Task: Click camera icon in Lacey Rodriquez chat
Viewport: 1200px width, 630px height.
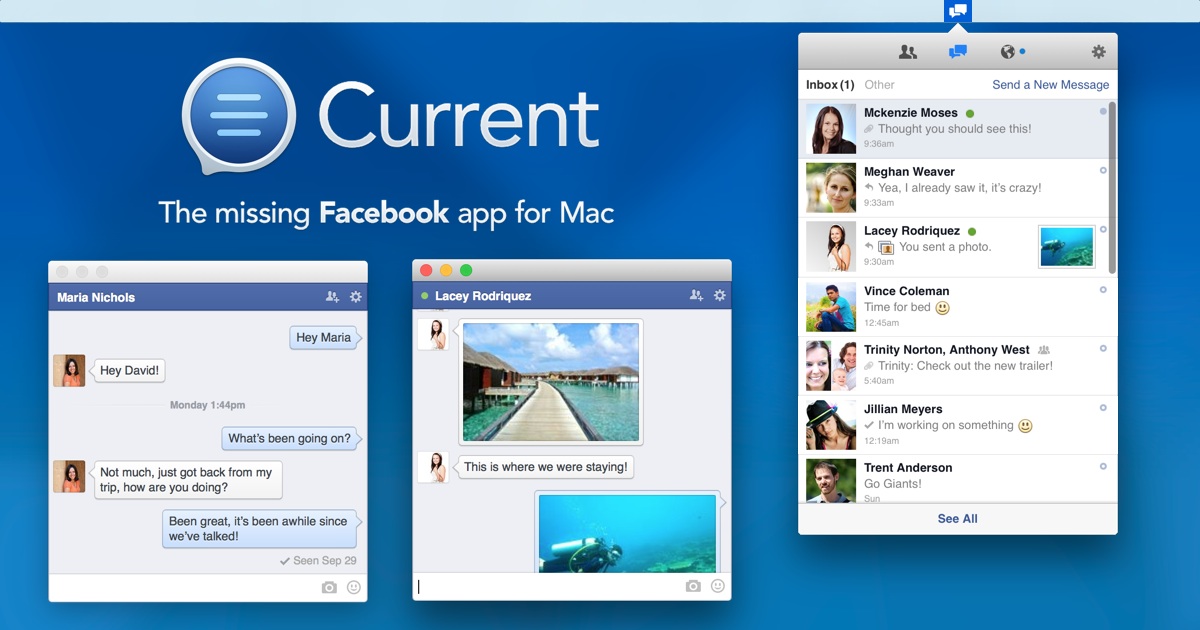Action: 693,586
